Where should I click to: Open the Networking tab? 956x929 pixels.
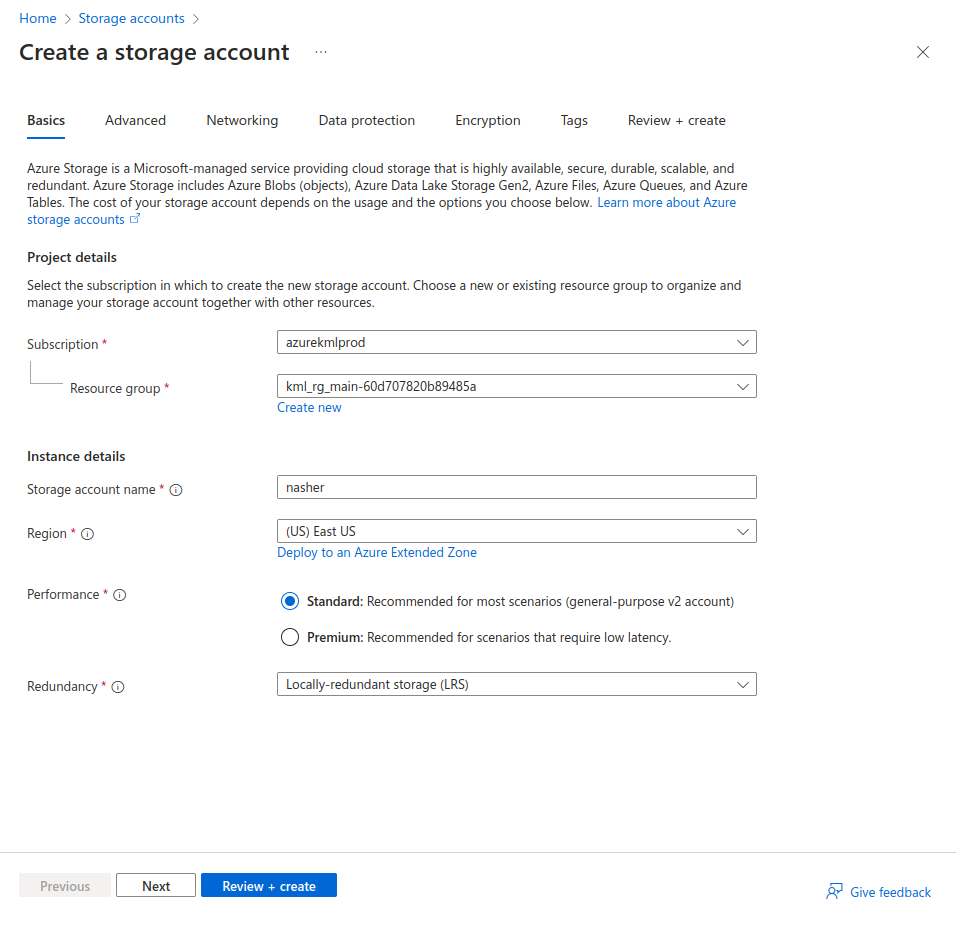[x=242, y=120]
